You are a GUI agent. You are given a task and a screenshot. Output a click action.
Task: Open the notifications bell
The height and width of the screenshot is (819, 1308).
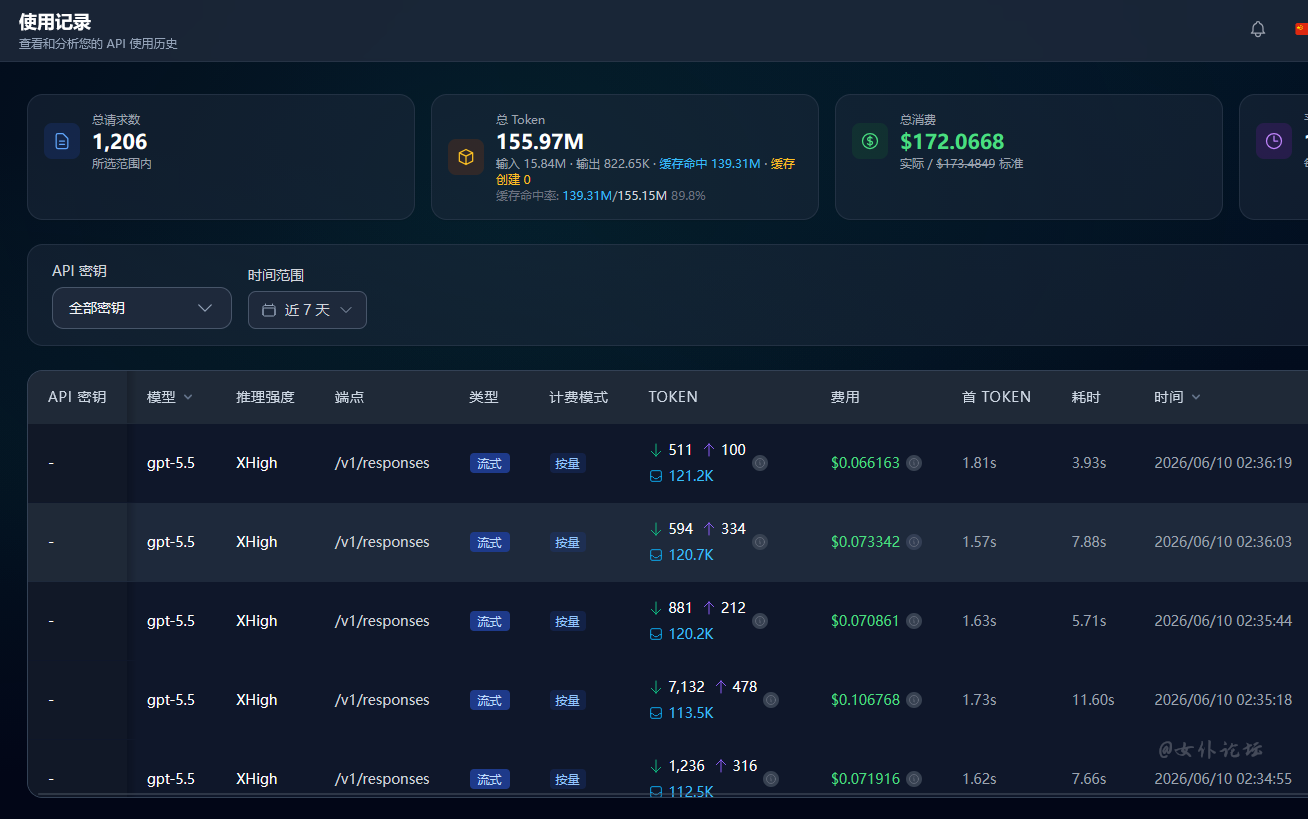coord(1258,29)
